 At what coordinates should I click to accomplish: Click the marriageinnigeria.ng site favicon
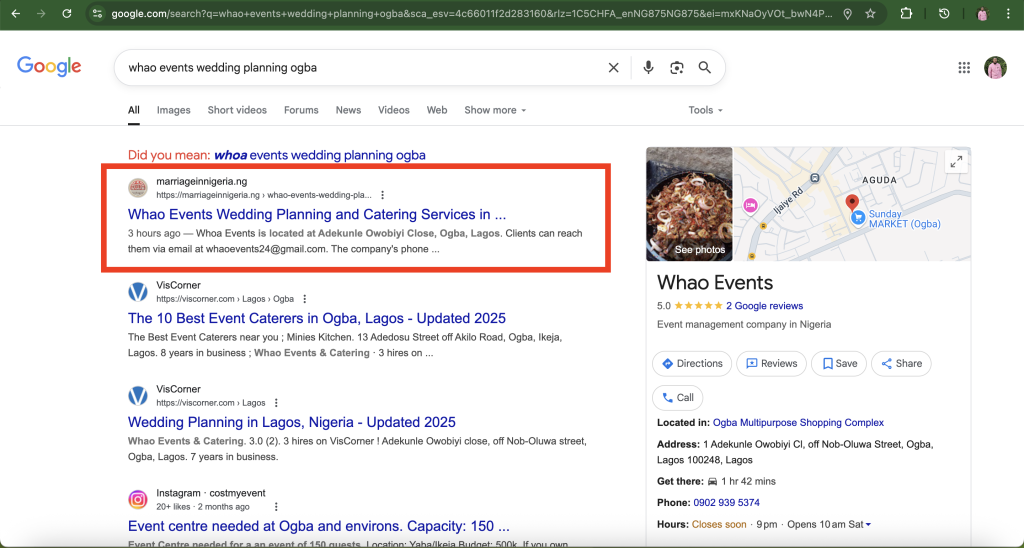[x=138, y=188]
